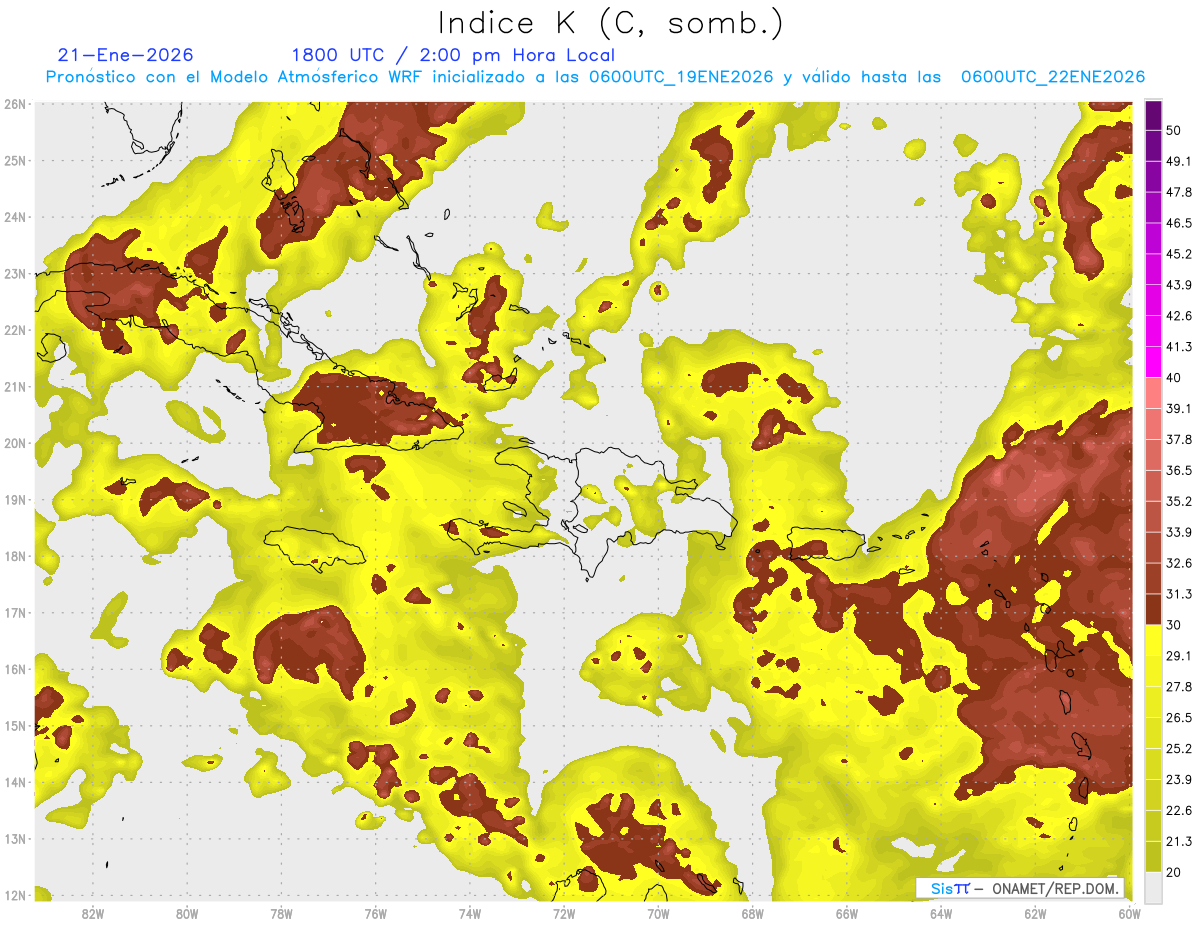Select the color scale value 47.8
The height and width of the screenshot is (927, 1200).
1179,192
